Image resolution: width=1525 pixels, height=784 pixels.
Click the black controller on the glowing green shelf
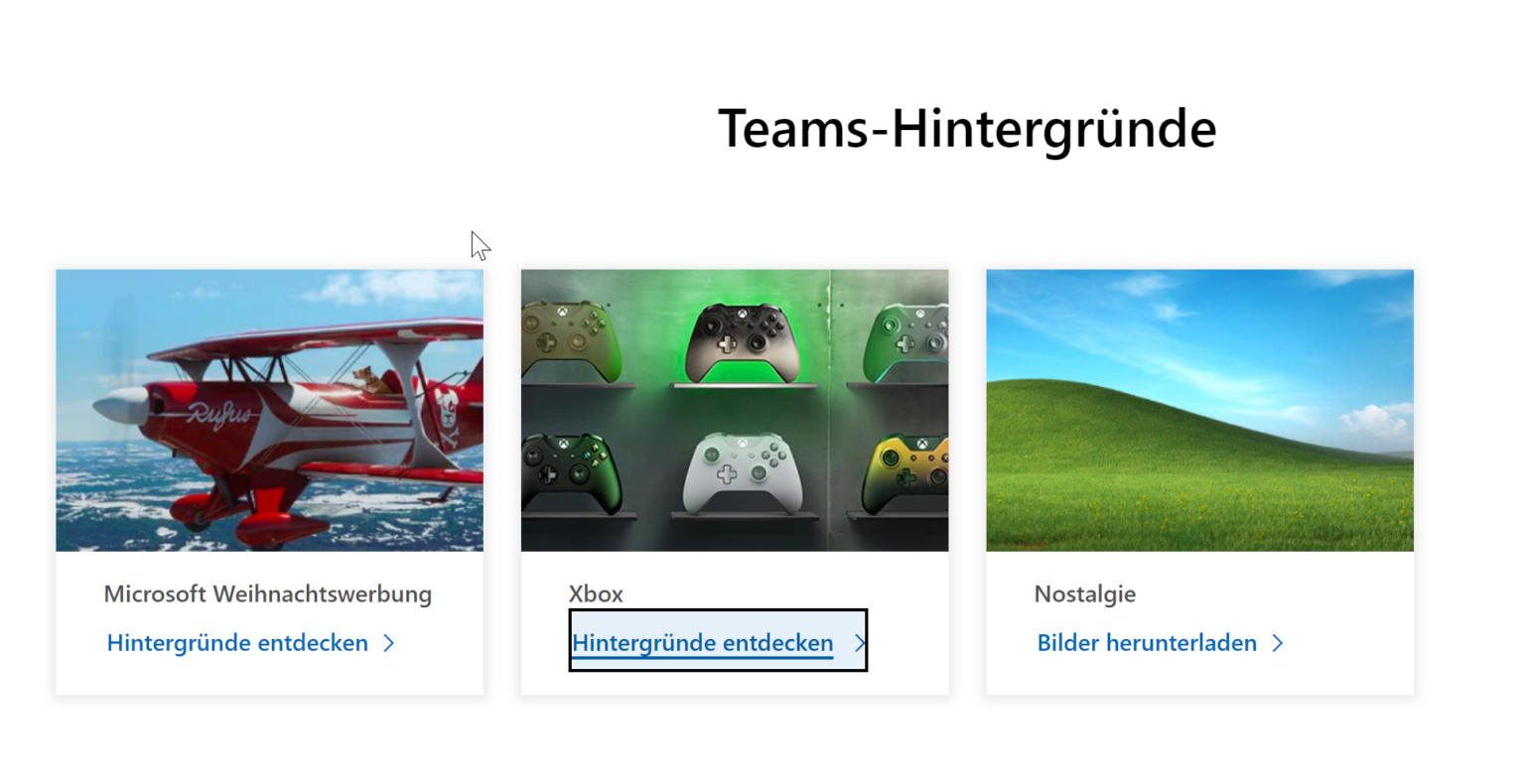tap(742, 341)
